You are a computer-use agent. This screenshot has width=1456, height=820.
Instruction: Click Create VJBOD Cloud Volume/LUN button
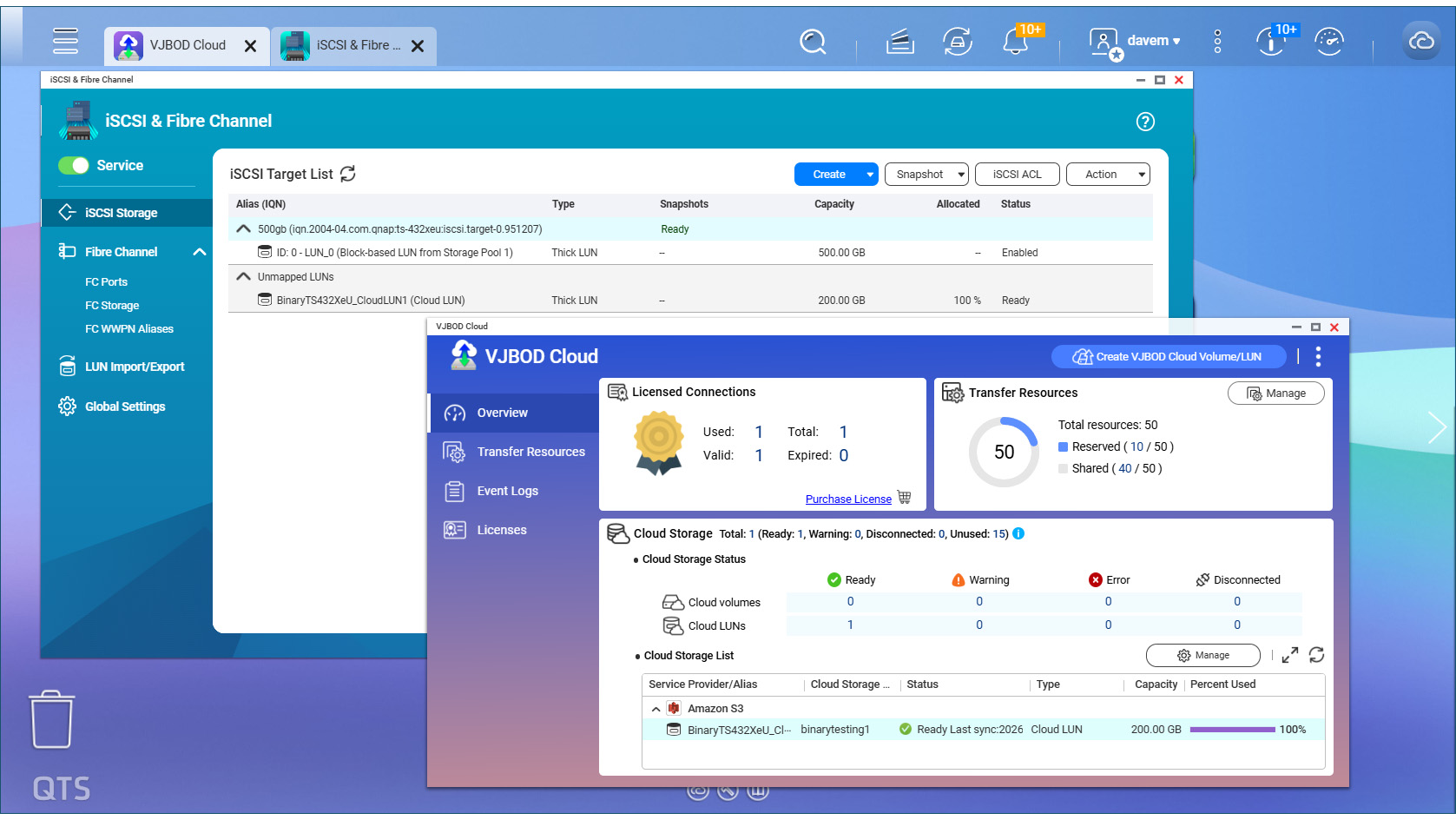1169,356
